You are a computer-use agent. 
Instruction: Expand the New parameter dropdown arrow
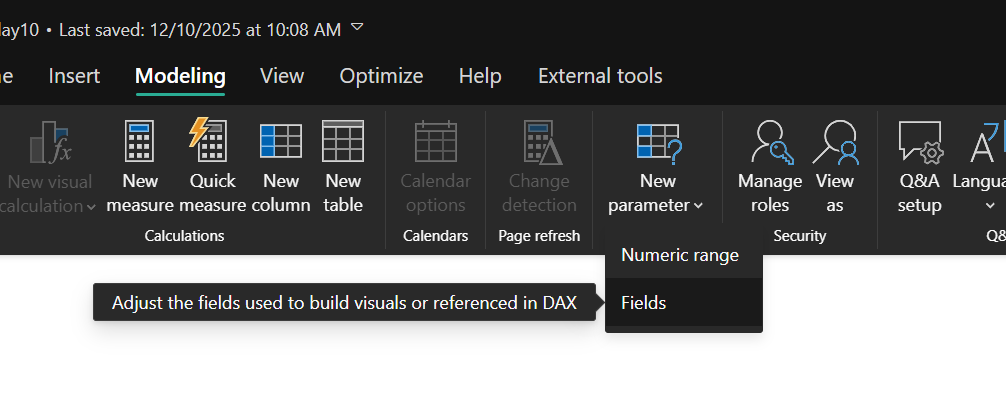(x=698, y=206)
